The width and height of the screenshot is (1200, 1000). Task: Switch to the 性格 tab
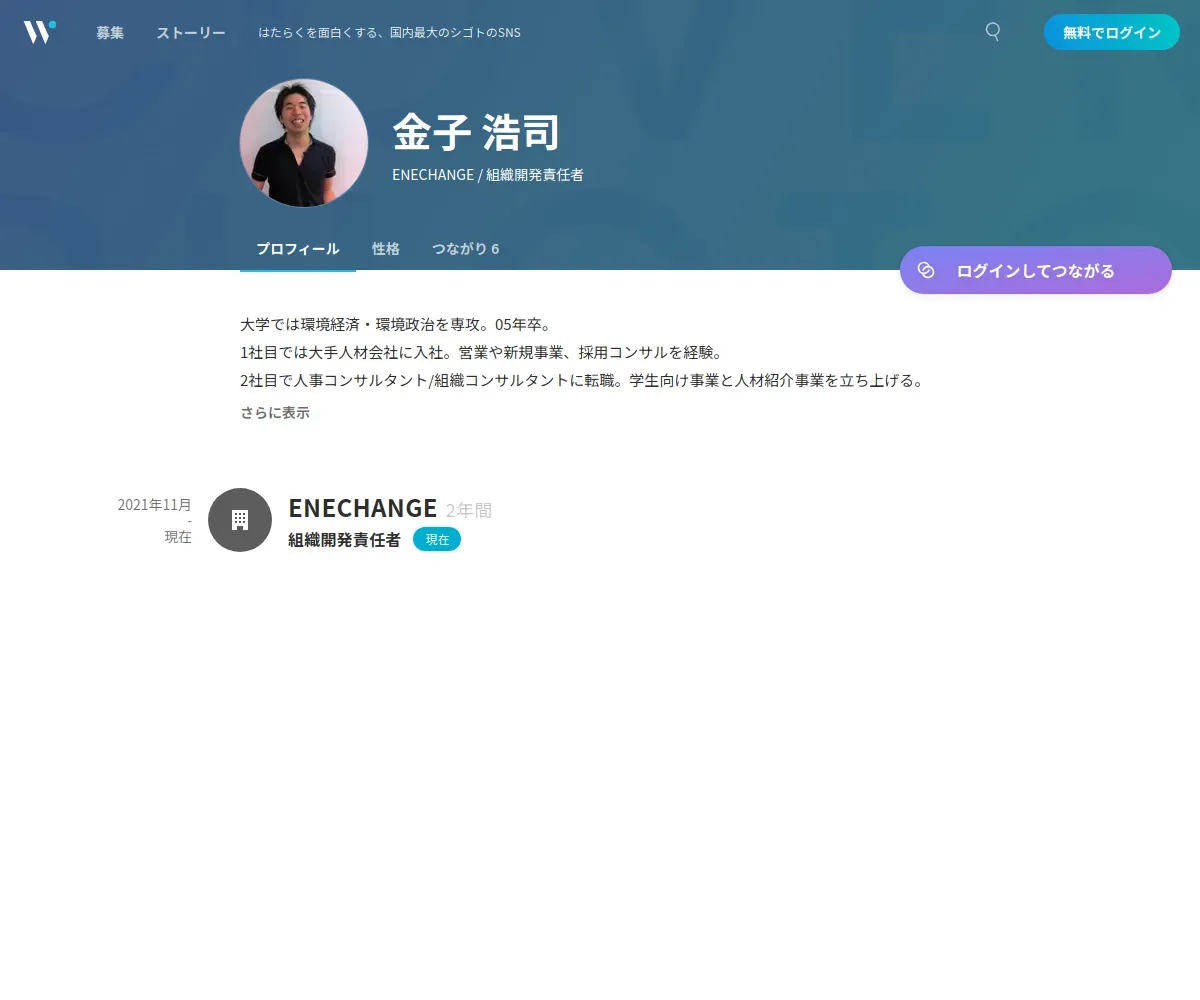386,249
